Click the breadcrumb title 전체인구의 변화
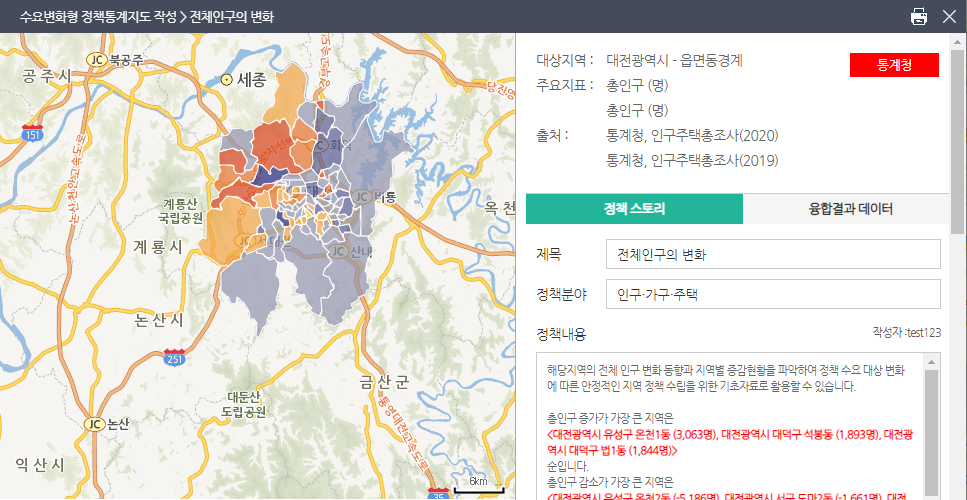This screenshot has height=500, width=967. (x=232, y=17)
